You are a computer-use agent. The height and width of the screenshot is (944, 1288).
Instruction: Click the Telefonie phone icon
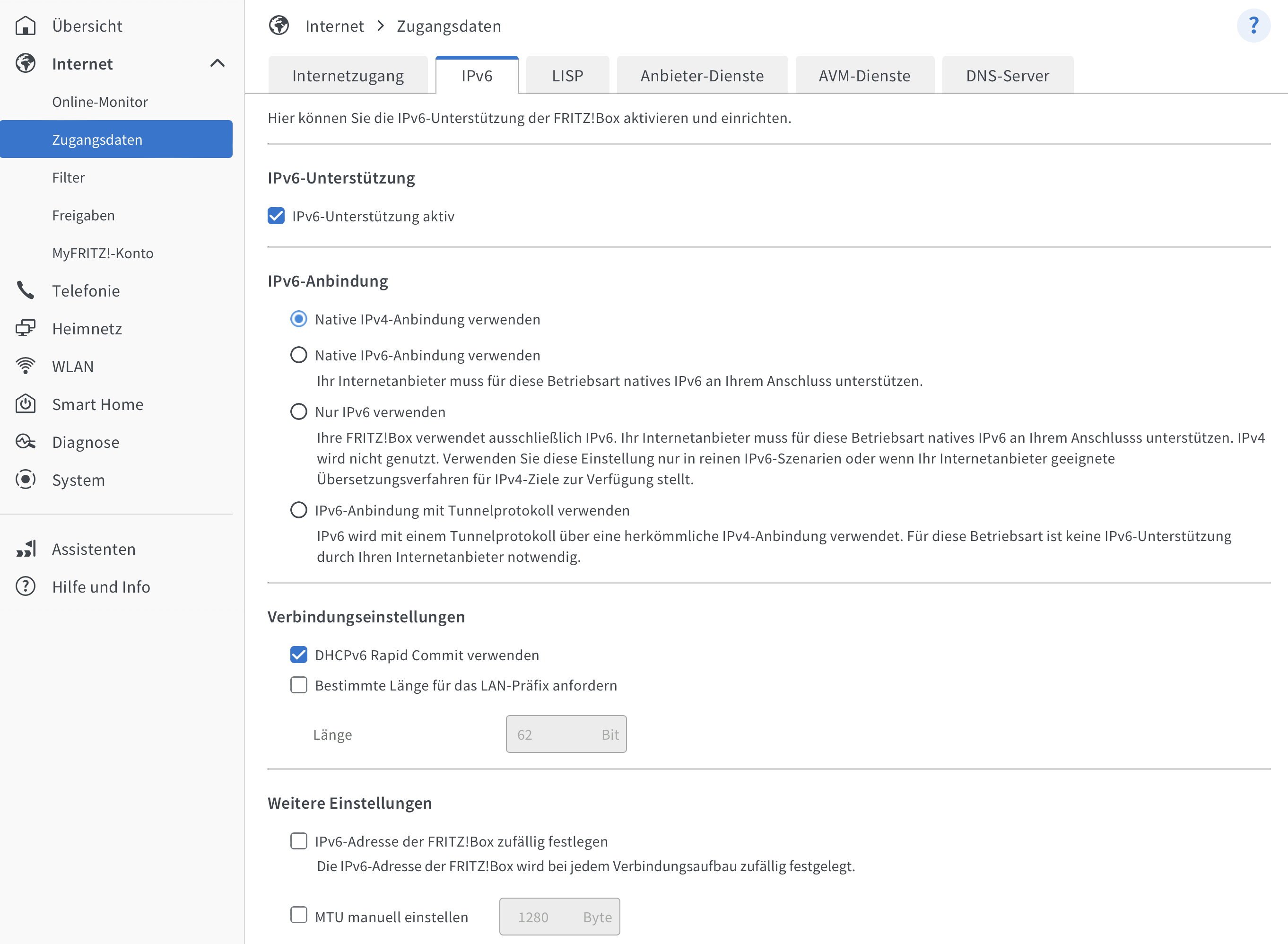click(x=25, y=290)
